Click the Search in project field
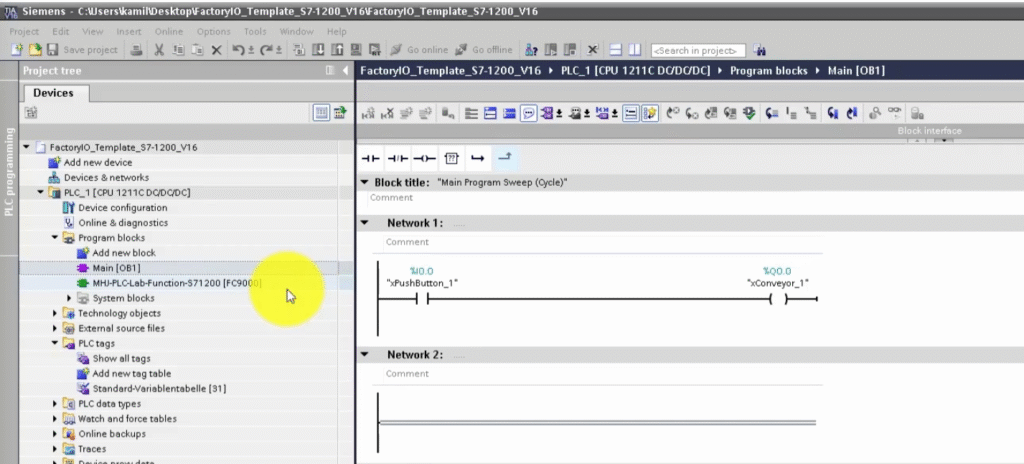The width and height of the screenshot is (1024, 464). pos(697,50)
